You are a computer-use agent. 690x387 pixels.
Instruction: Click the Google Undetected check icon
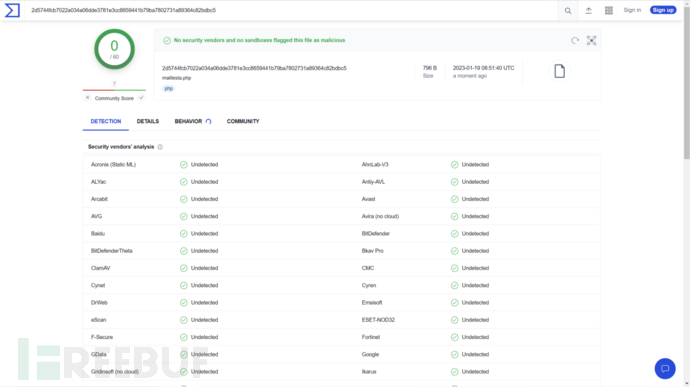coord(454,354)
